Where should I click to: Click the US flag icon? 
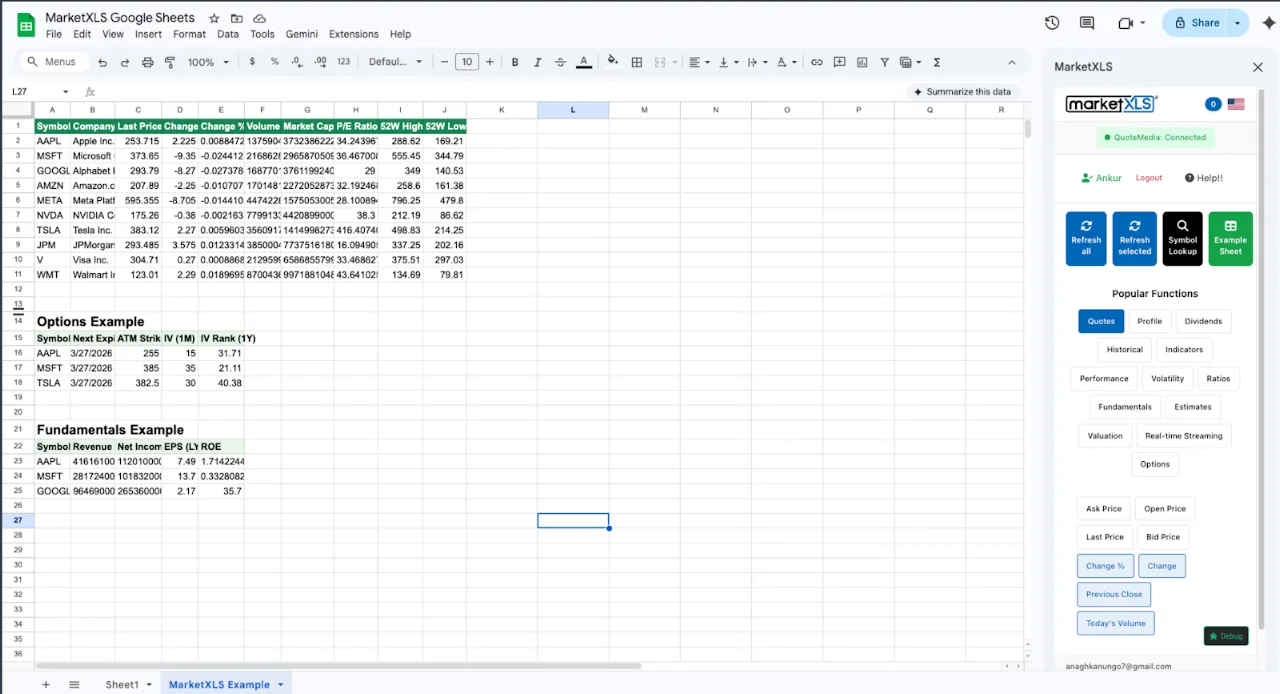[x=1236, y=104]
